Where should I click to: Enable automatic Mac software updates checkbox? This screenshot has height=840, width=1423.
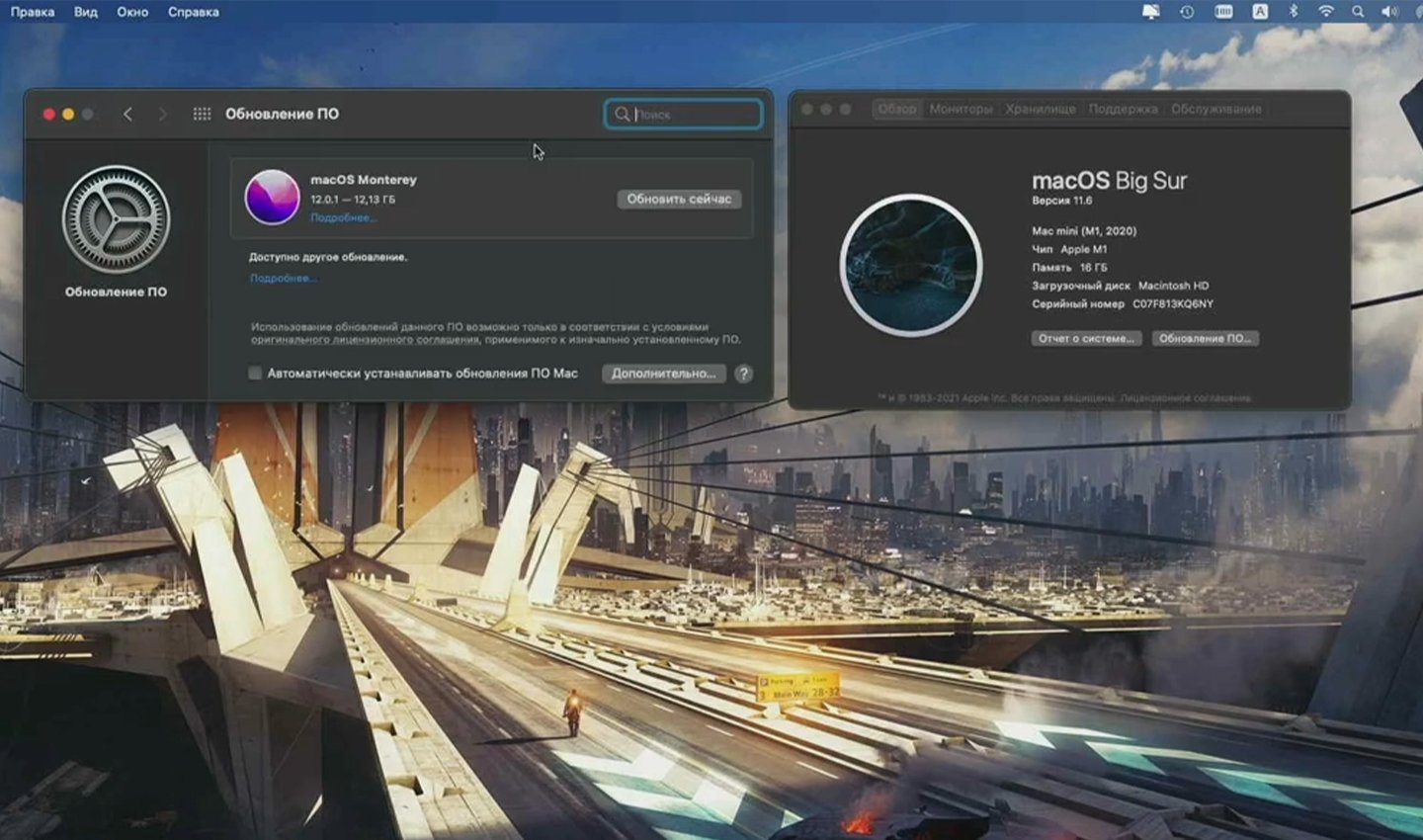(x=255, y=373)
